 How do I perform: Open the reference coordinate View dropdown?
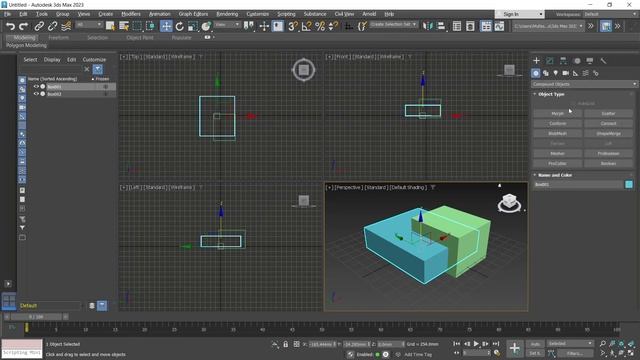point(227,25)
